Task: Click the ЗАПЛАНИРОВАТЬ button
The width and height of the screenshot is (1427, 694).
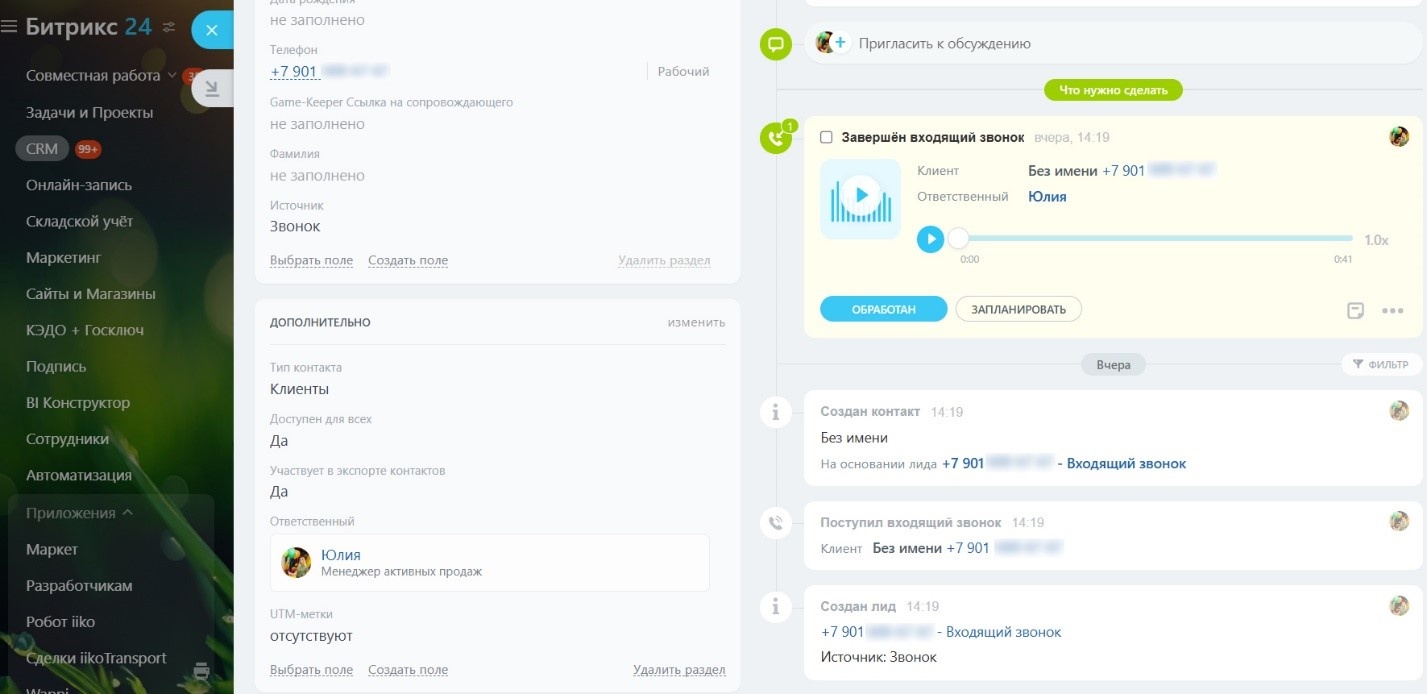Action: [x=1018, y=309]
